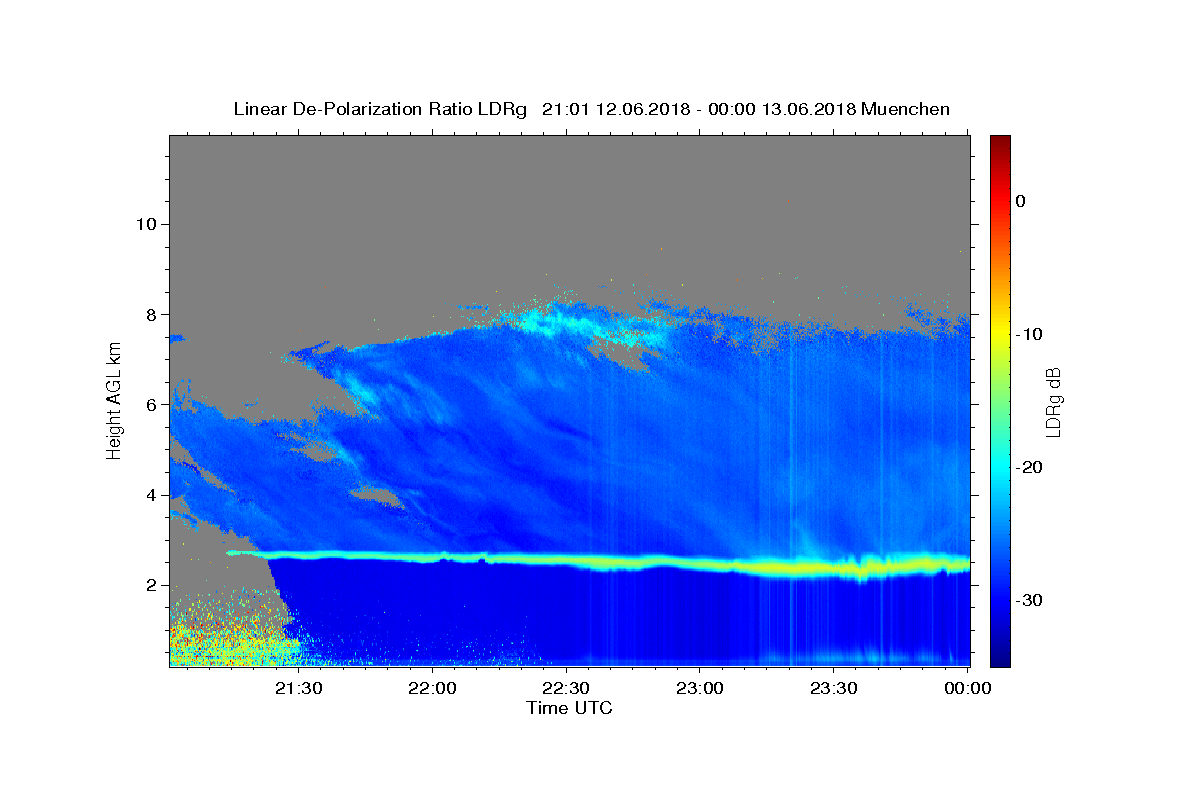Click the colorbar value -20
Image resolution: width=1200 pixels, height=800 pixels.
pyautogui.click(x=1030, y=467)
